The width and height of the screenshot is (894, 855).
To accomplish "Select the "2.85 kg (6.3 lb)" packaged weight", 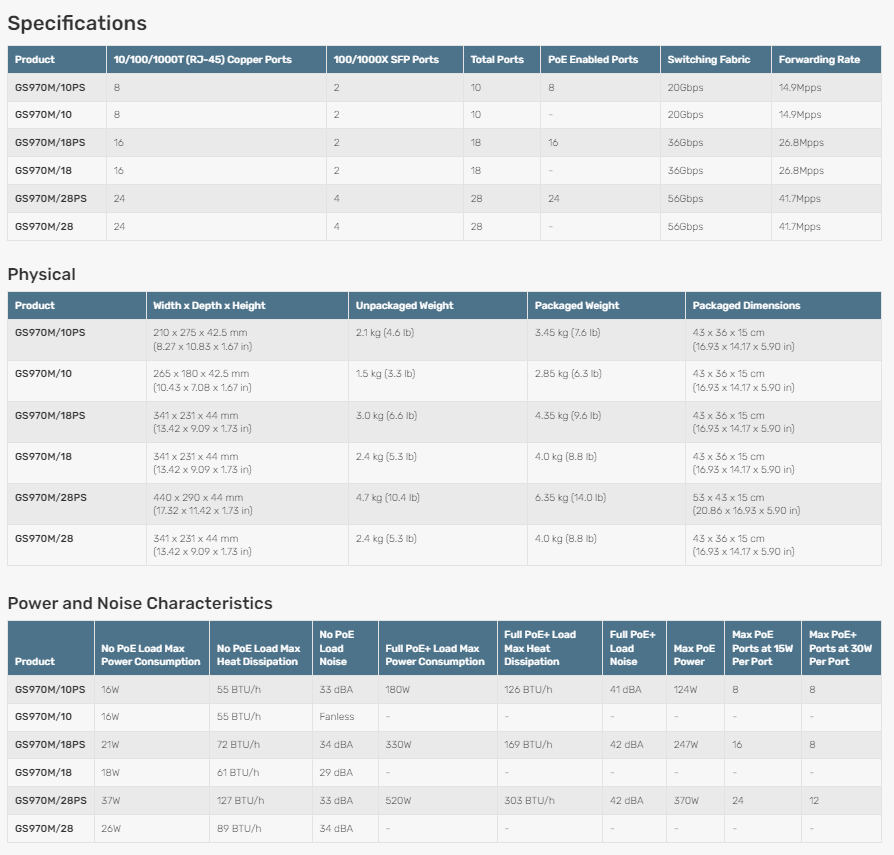I will [x=568, y=374].
